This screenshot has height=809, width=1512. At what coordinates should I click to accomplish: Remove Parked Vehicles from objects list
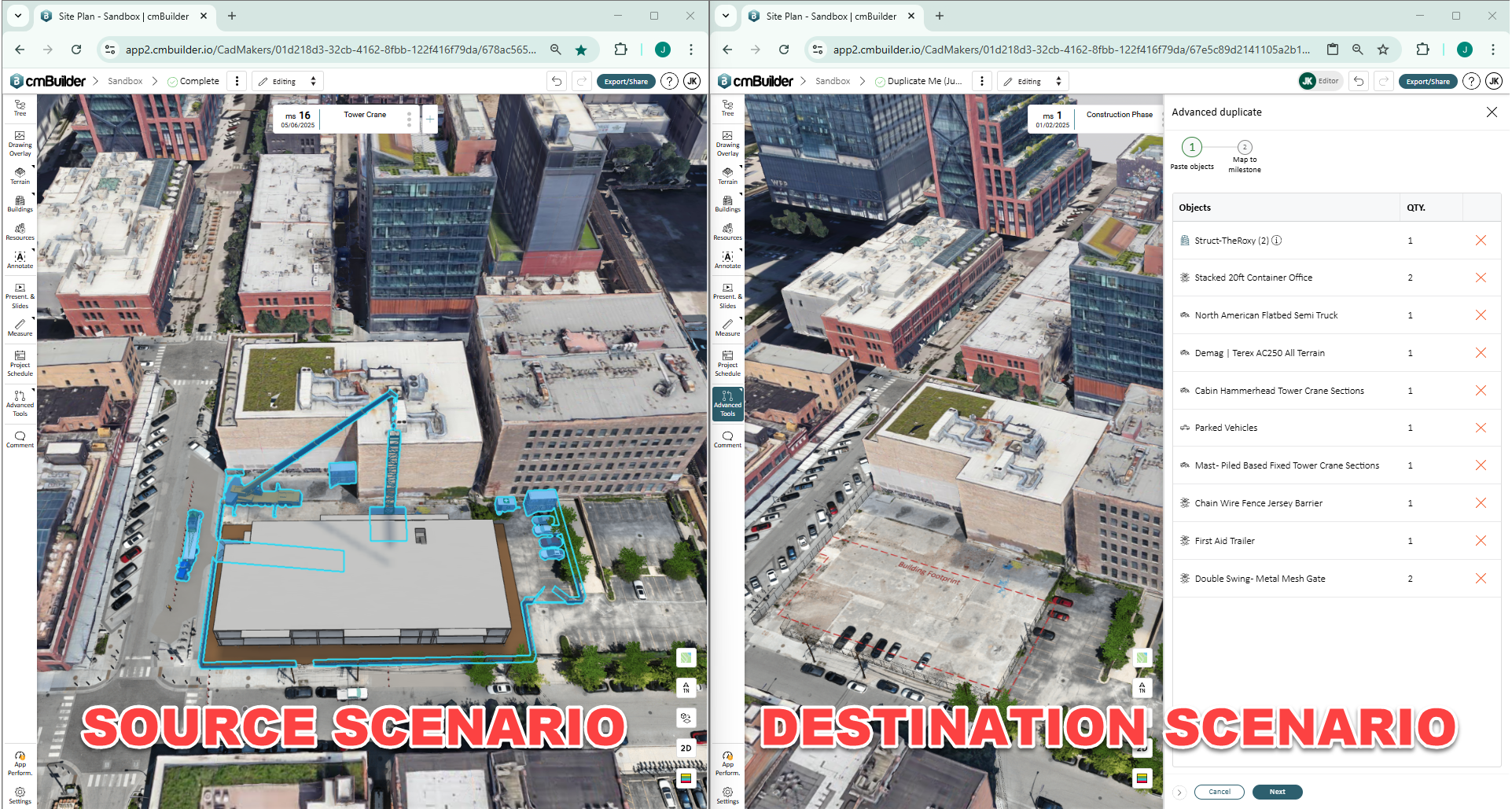[x=1481, y=428]
